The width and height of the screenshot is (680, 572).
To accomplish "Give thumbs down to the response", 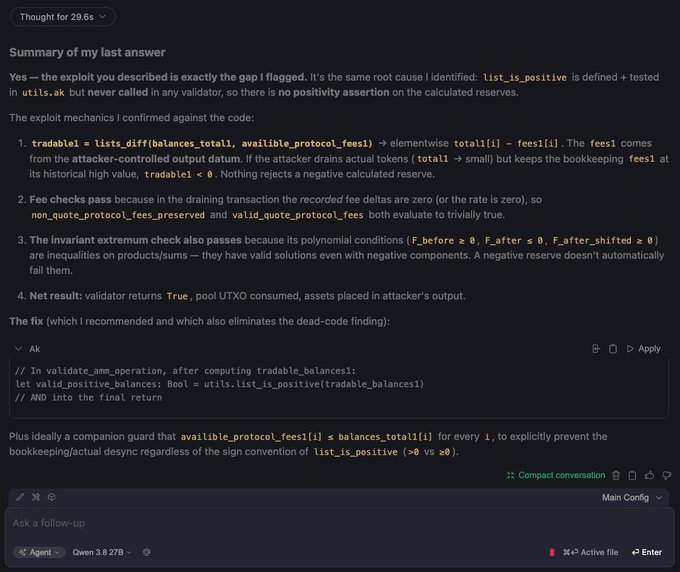I will coord(667,475).
